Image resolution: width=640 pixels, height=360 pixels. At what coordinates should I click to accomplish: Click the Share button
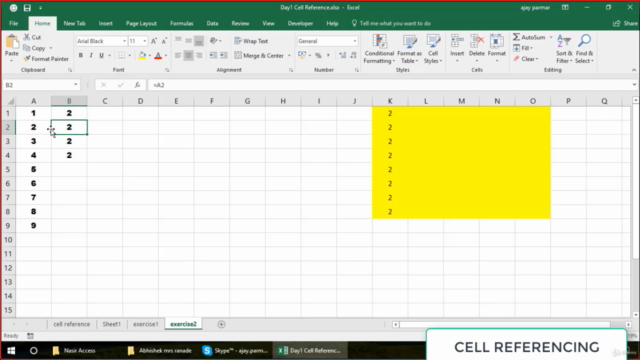point(625,23)
